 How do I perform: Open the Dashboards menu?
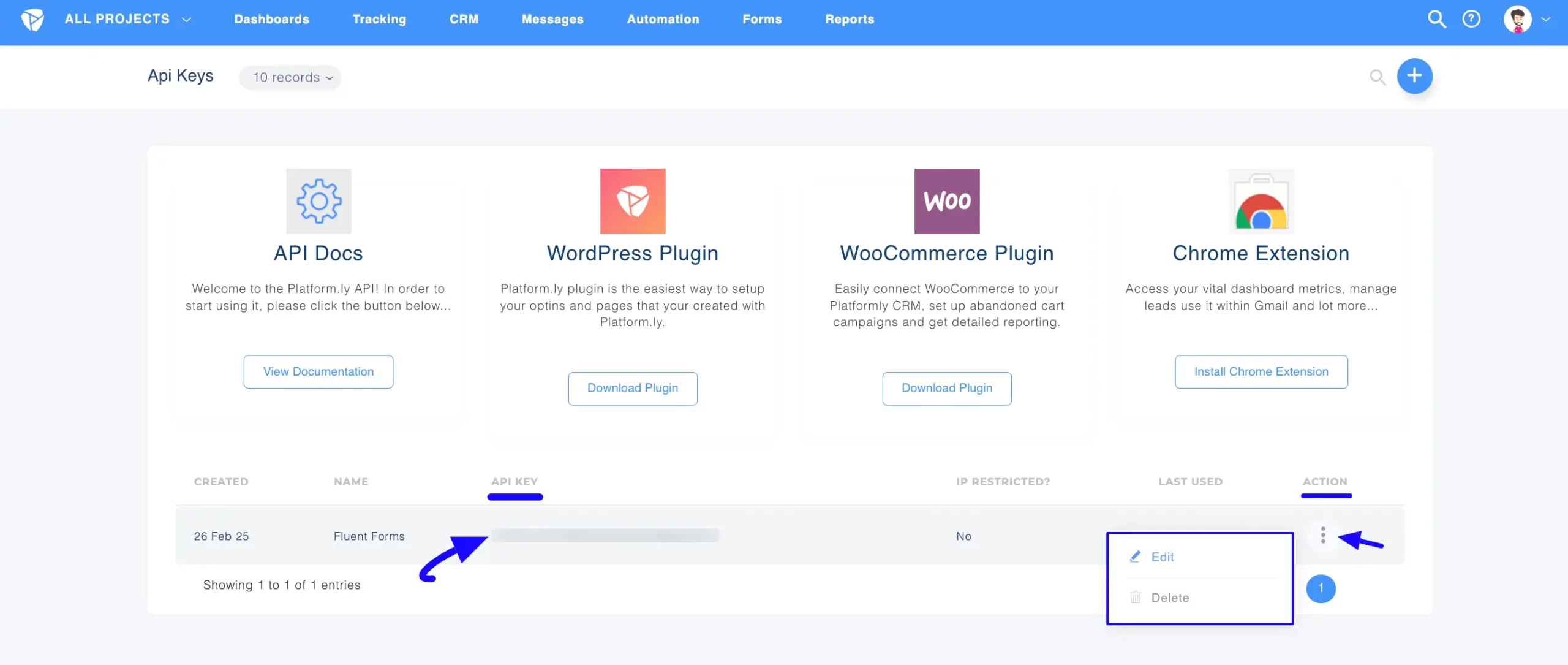271,19
